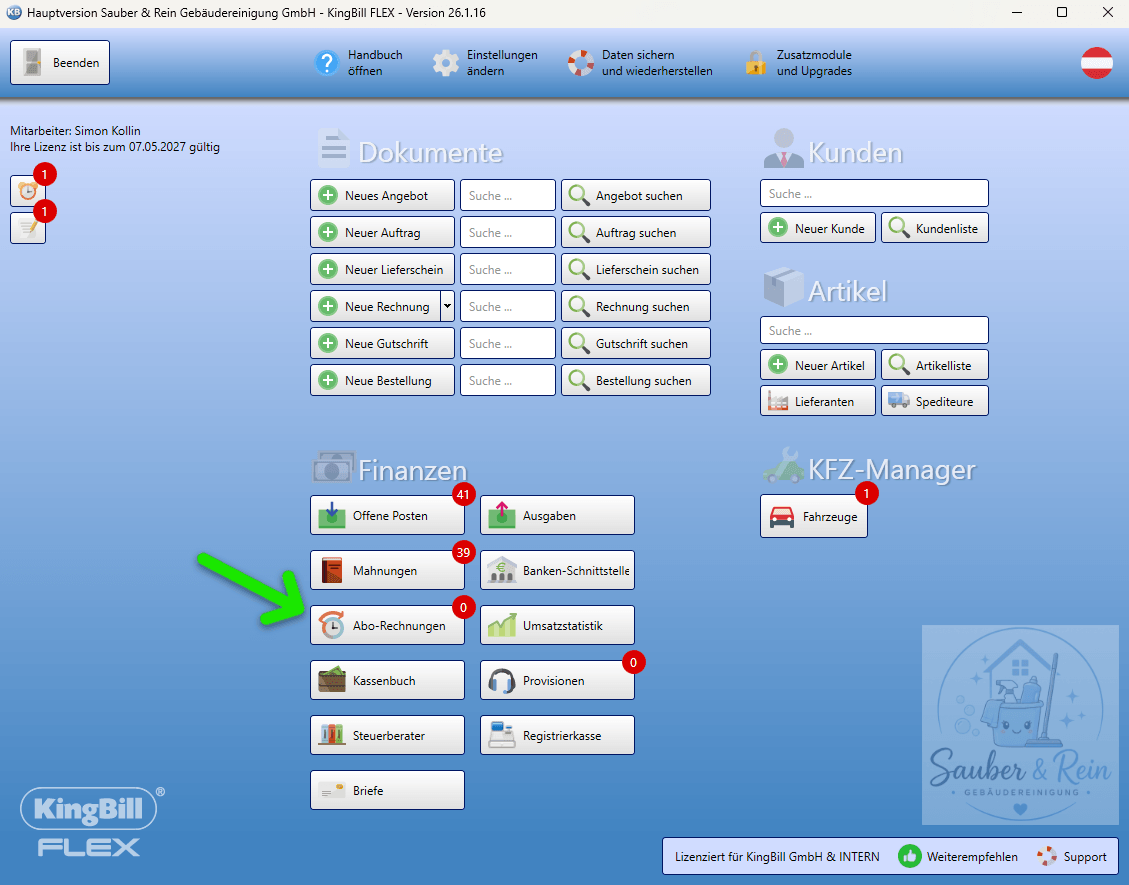Open Zusatzmodule und Upgrades lock

pyautogui.click(x=799, y=63)
